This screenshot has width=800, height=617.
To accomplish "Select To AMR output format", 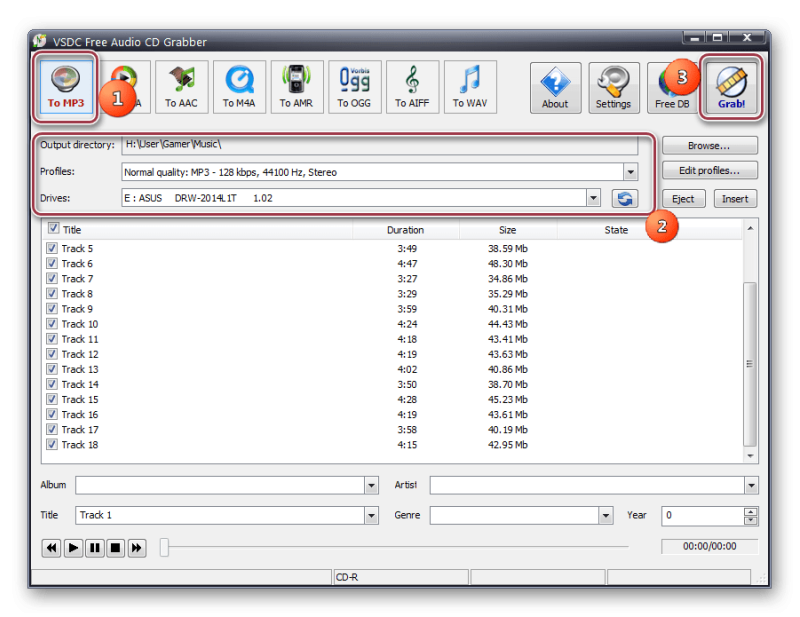I will point(296,87).
